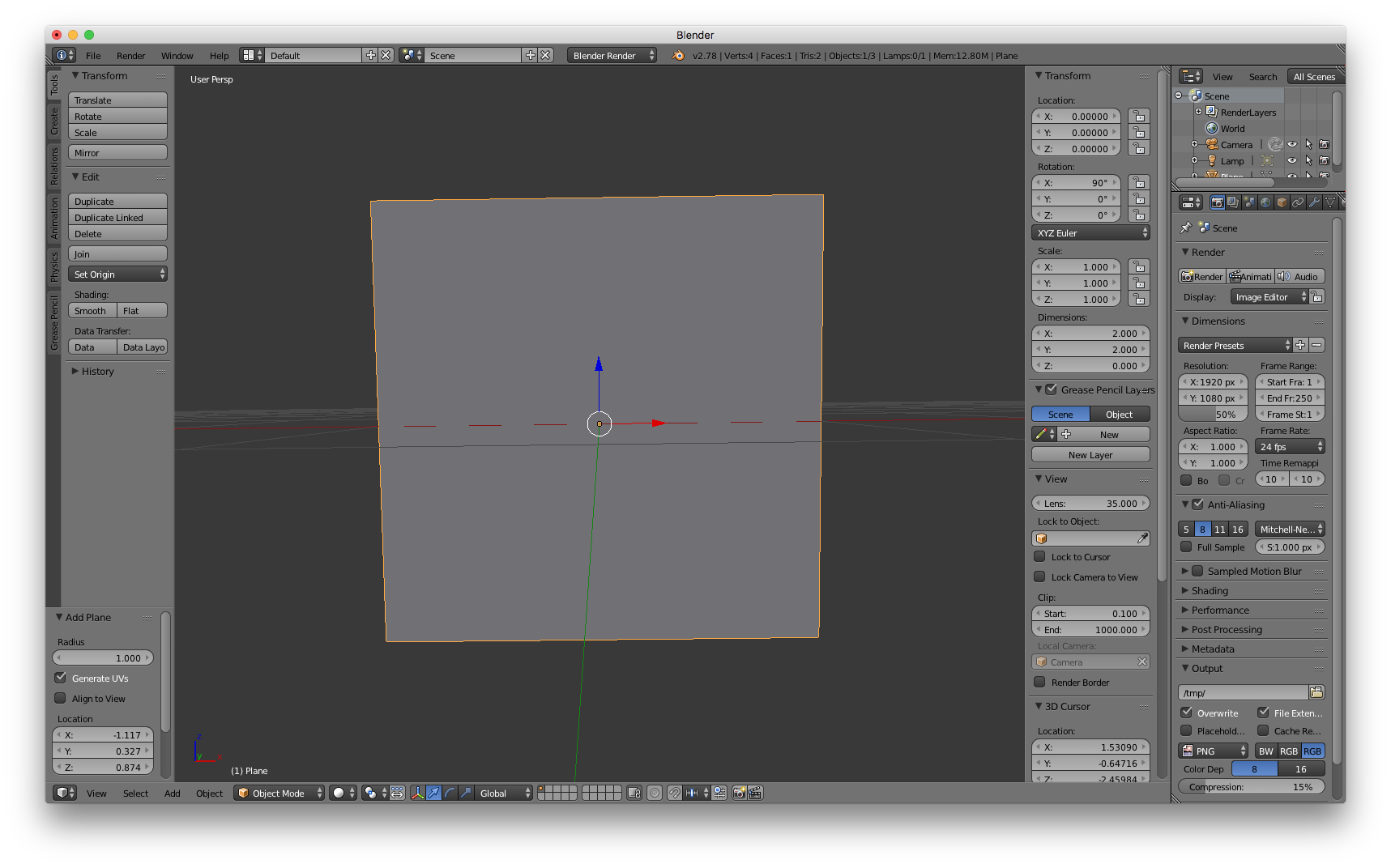Enable the Align to View checkbox
This screenshot has width=1391, height=868.
pyautogui.click(x=61, y=698)
